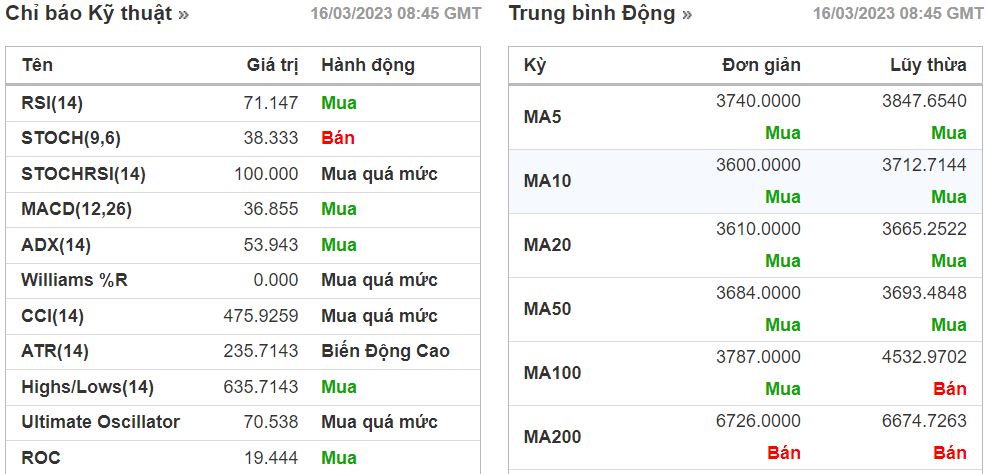
Task: Select the MA10 period row label
Action: pos(547,181)
